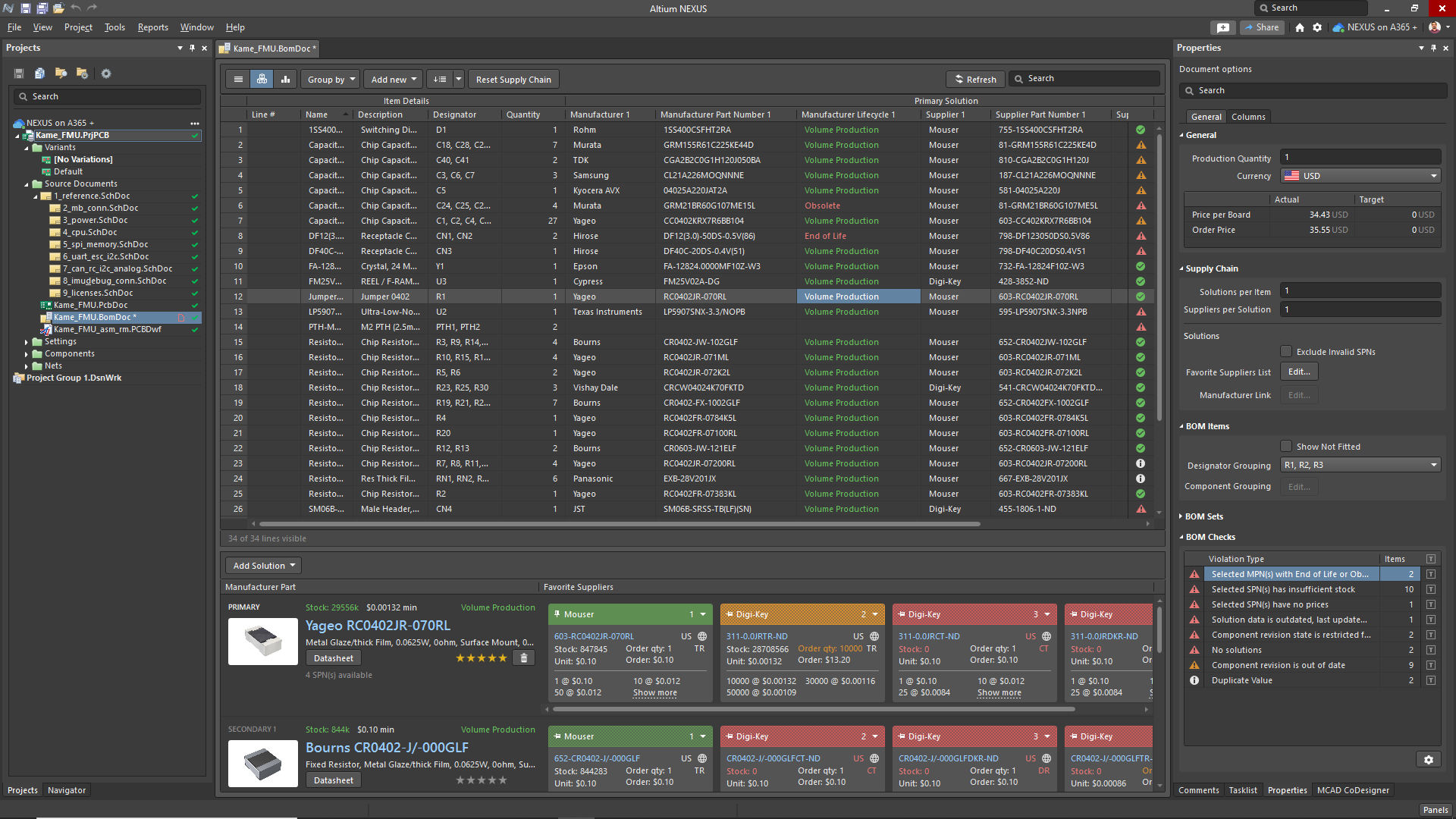The width and height of the screenshot is (1456, 819).
Task: Open the File menu
Action: click(14, 27)
